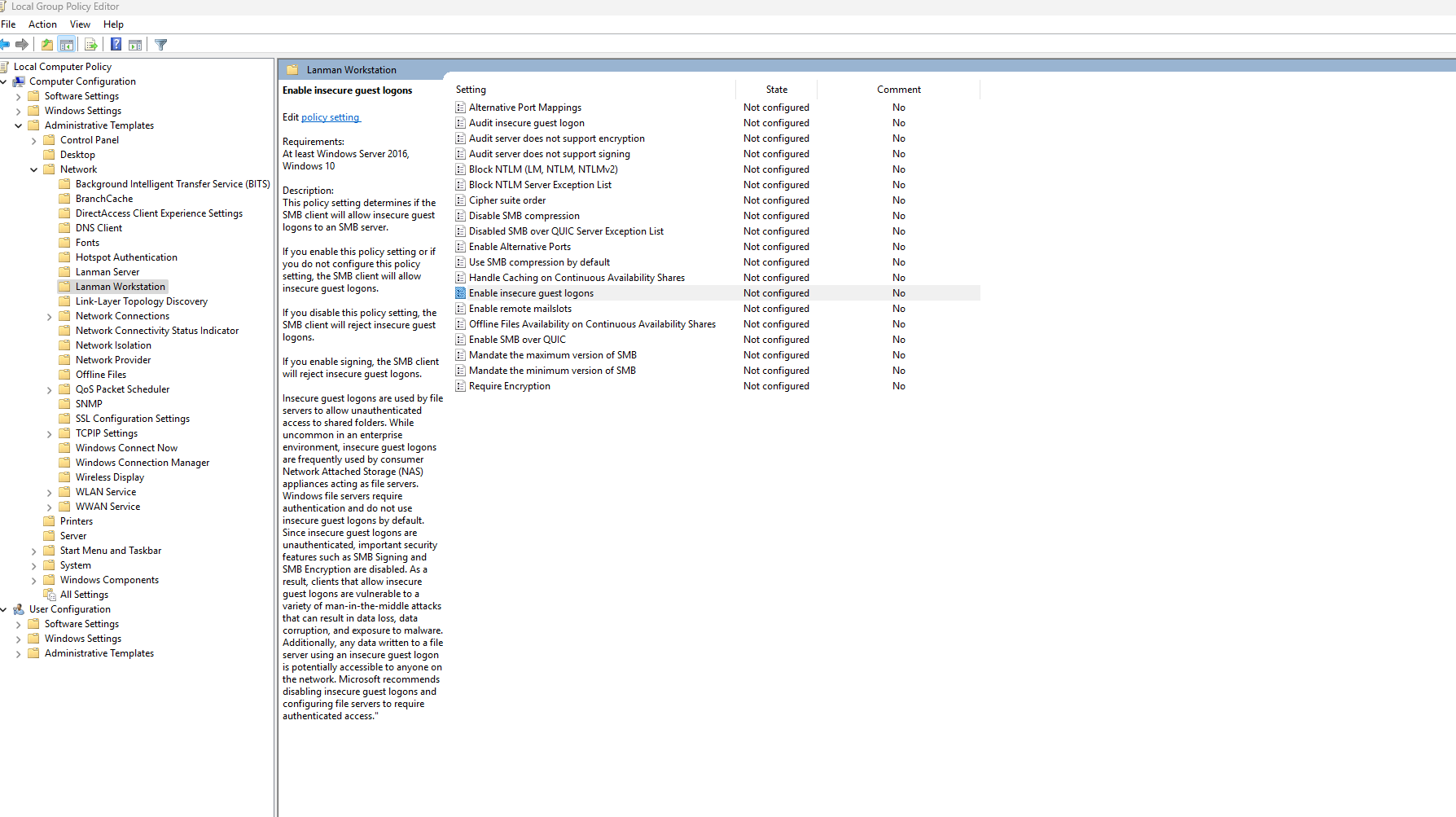The width and height of the screenshot is (1456, 817).
Task: Open the File menu
Action: [8, 24]
